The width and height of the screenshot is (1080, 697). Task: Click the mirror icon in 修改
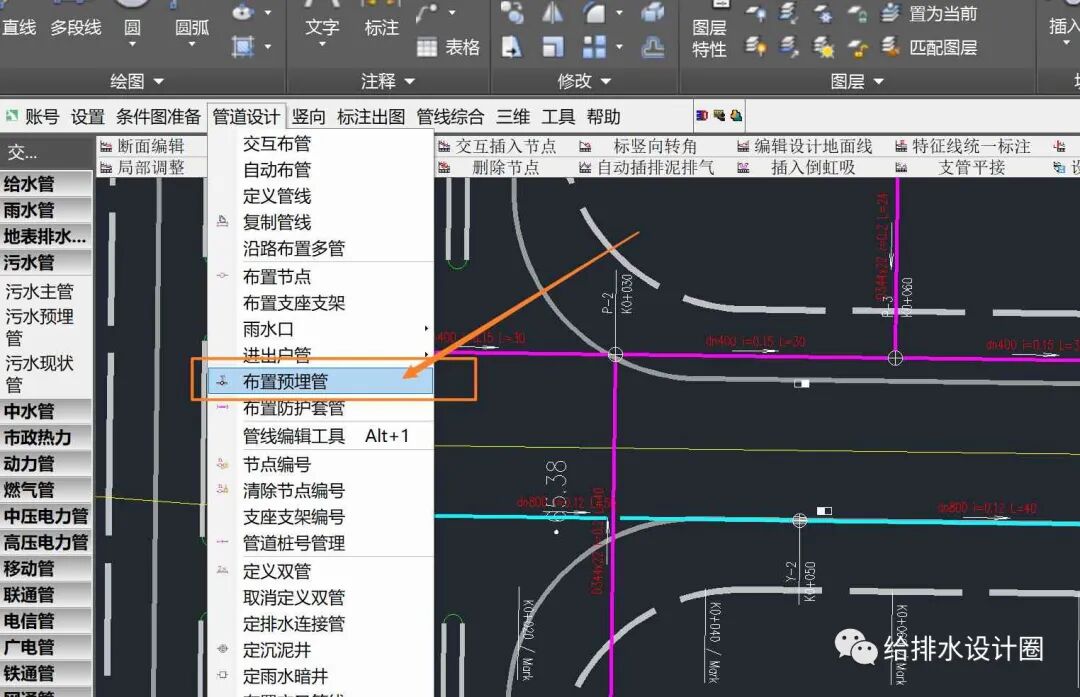point(552,12)
